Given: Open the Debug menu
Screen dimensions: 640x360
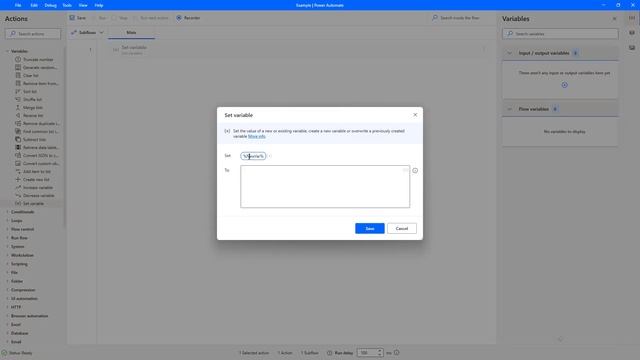Looking at the screenshot, I should (50, 5).
